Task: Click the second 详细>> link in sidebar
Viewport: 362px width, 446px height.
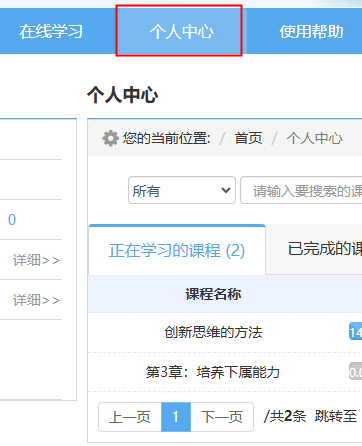Action: [36, 300]
